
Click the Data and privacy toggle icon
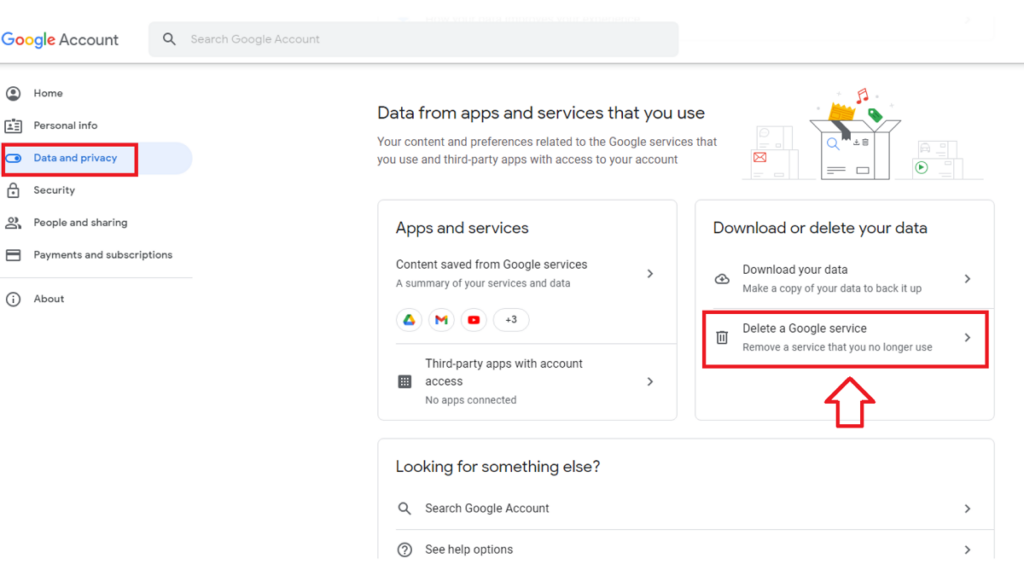coord(13,158)
